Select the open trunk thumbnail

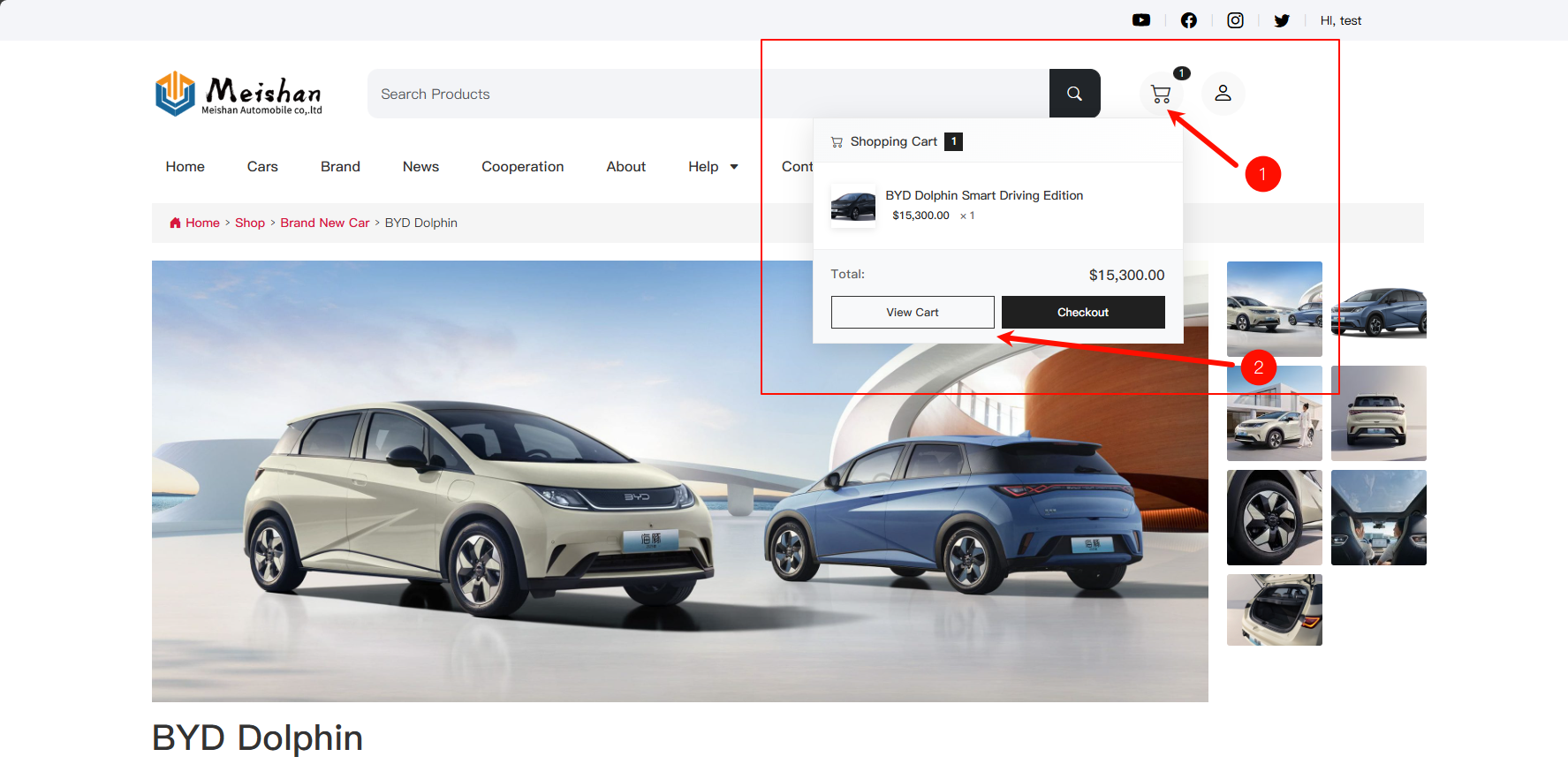1275,609
